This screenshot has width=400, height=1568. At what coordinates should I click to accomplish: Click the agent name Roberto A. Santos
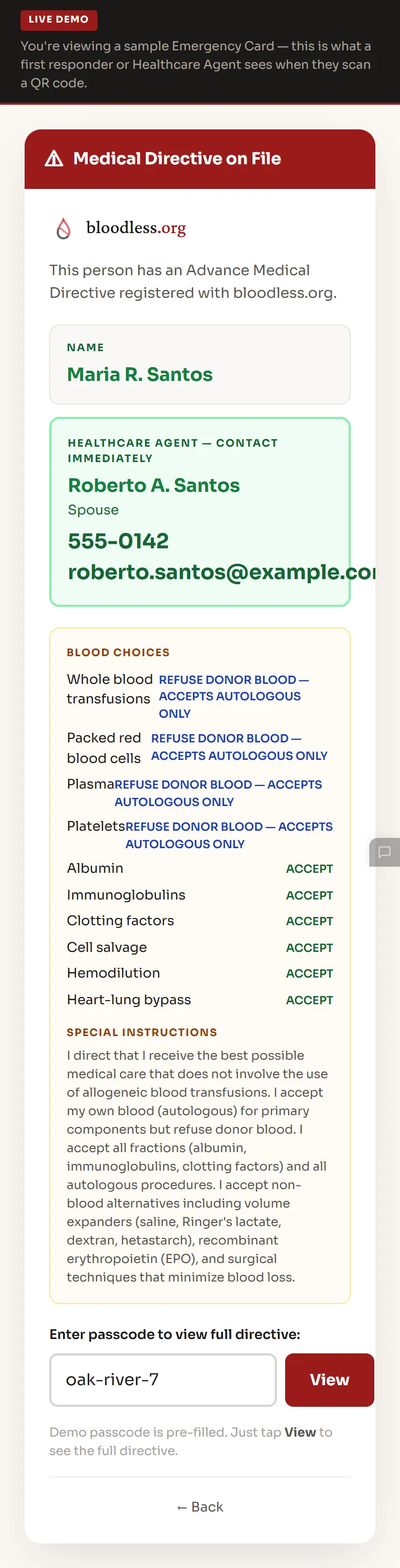154,485
